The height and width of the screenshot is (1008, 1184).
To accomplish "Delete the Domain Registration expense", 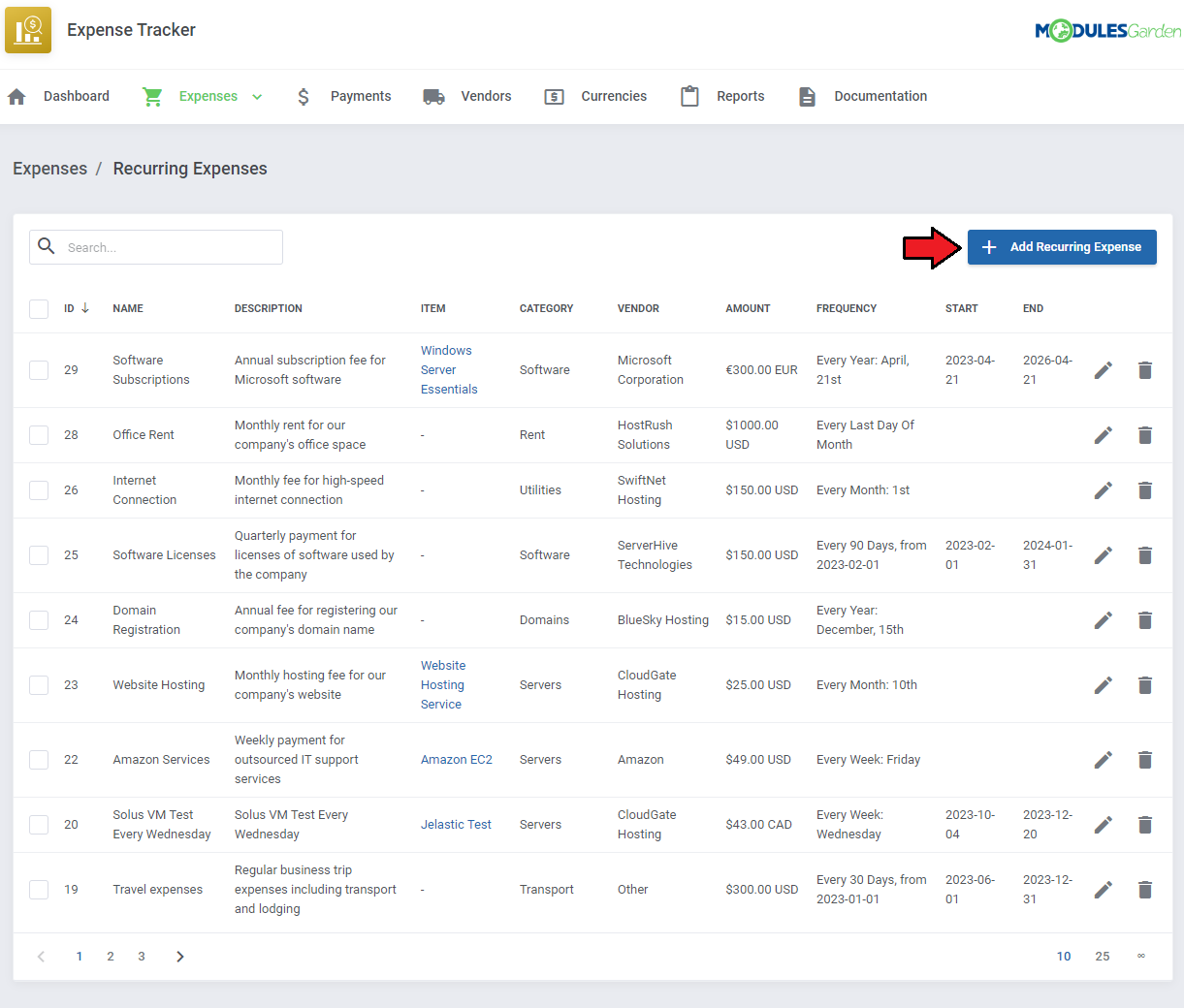I will pyautogui.click(x=1145, y=620).
